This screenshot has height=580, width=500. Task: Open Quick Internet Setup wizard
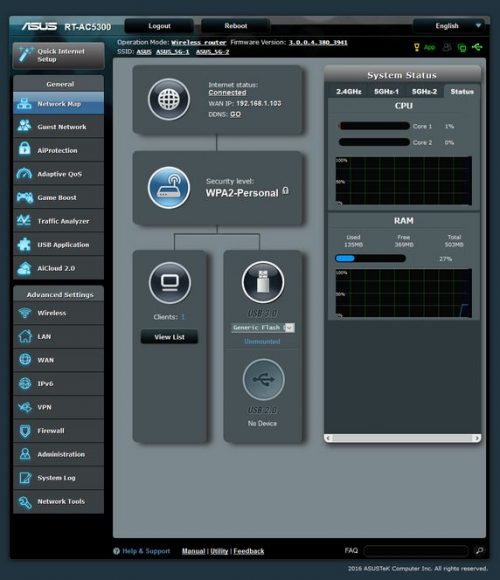[58, 55]
